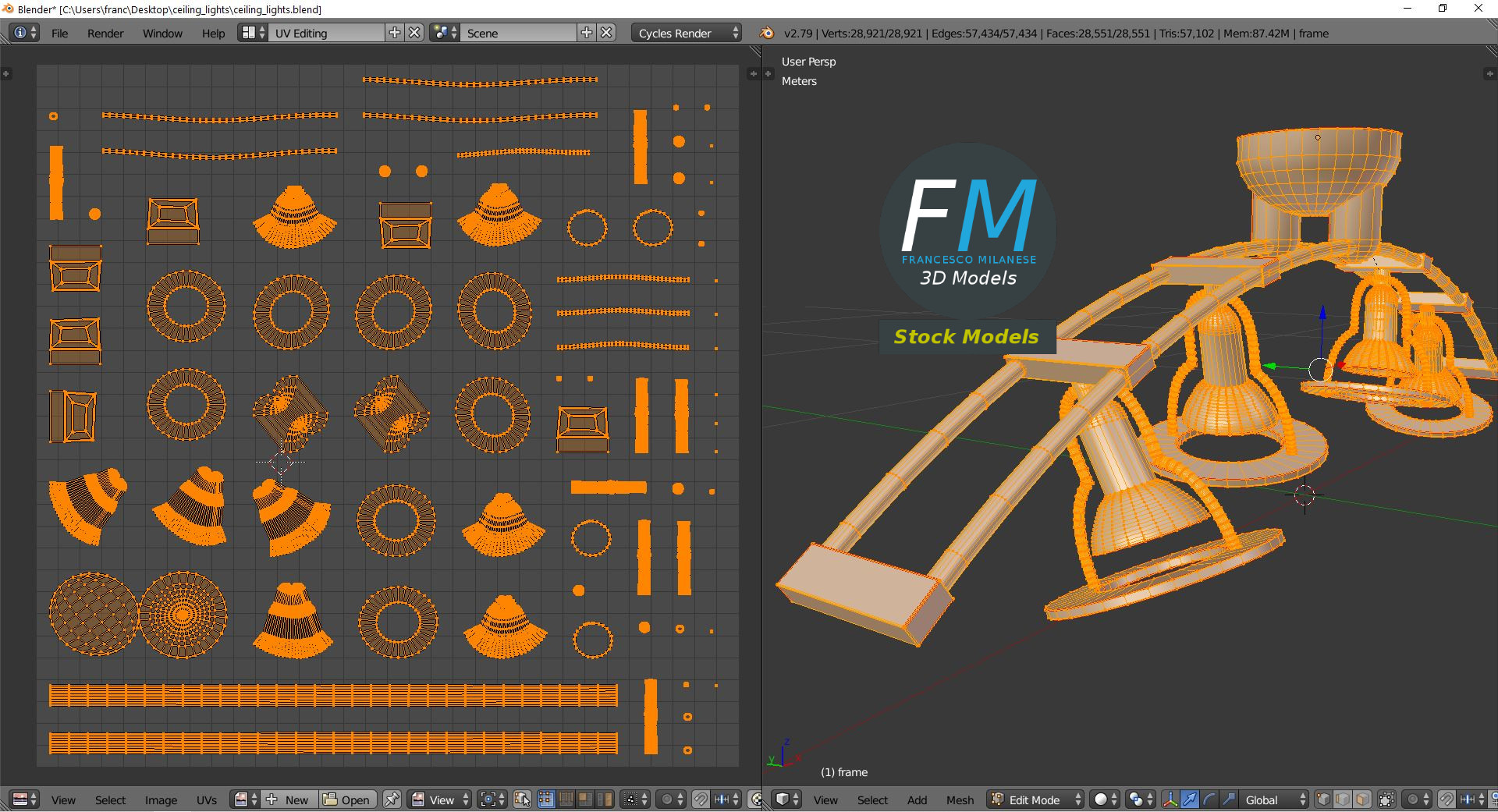The width and height of the screenshot is (1498, 812).
Task: Open the Global orientation dropdown
Action: [1273, 800]
